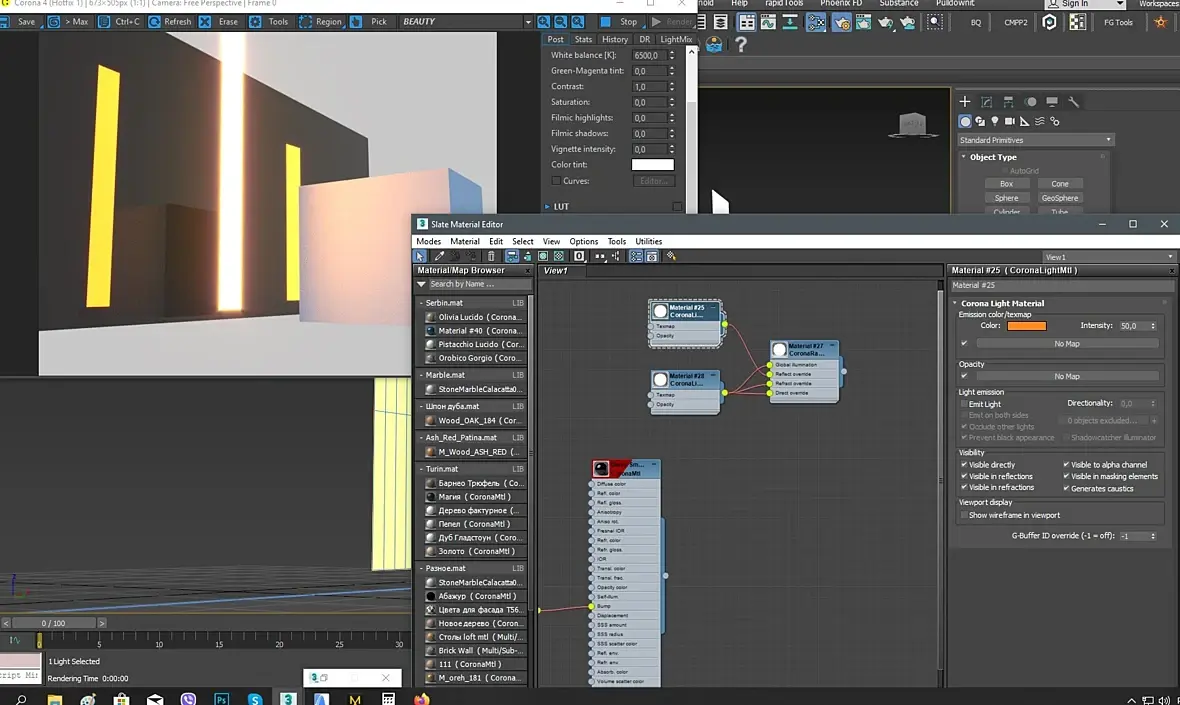This screenshot has width=1180, height=705.
Task: Toggle Show Background in Preview icon
Action: pyautogui.click(x=558, y=257)
